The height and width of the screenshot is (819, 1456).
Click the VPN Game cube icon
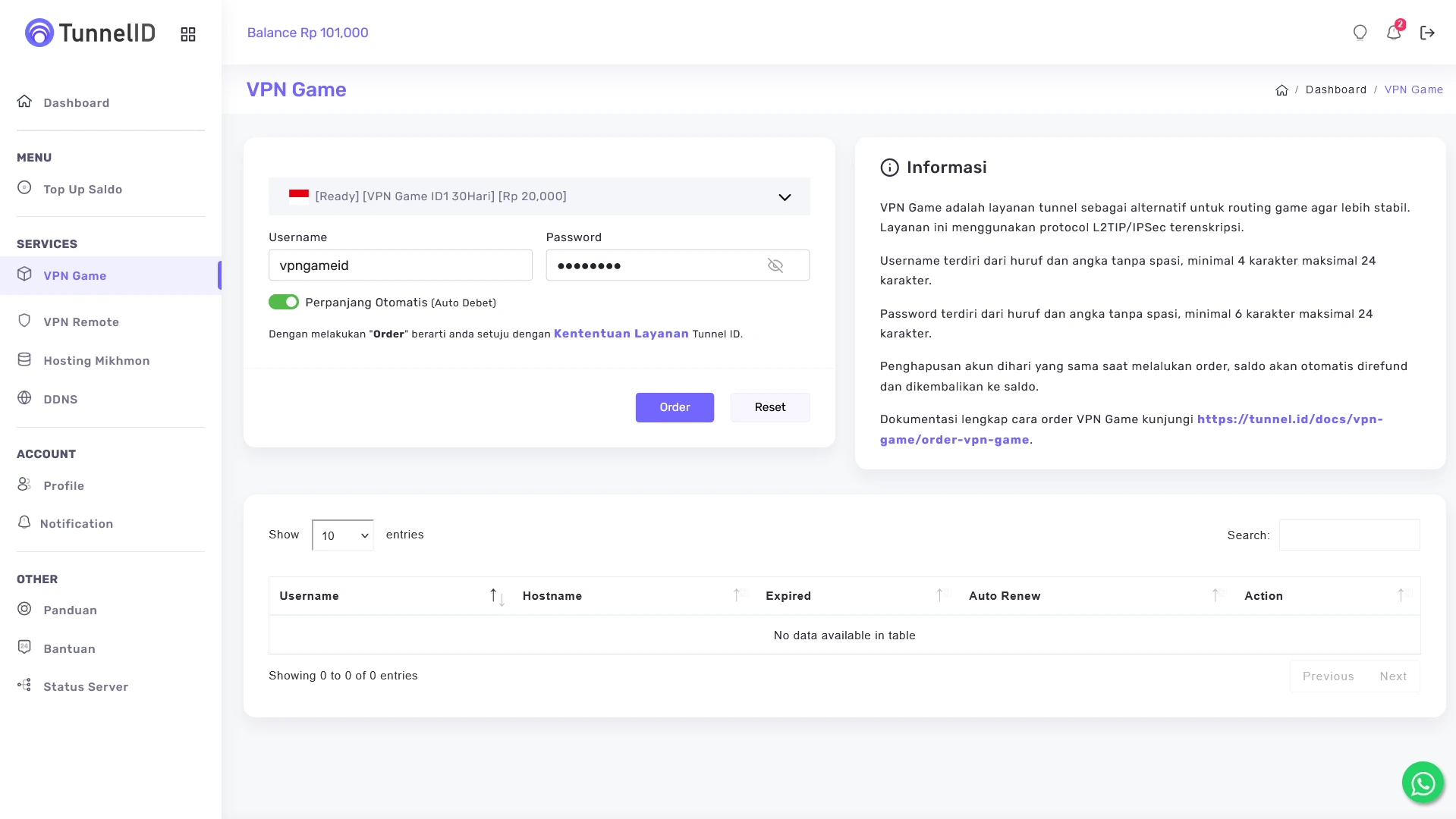[24, 274]
